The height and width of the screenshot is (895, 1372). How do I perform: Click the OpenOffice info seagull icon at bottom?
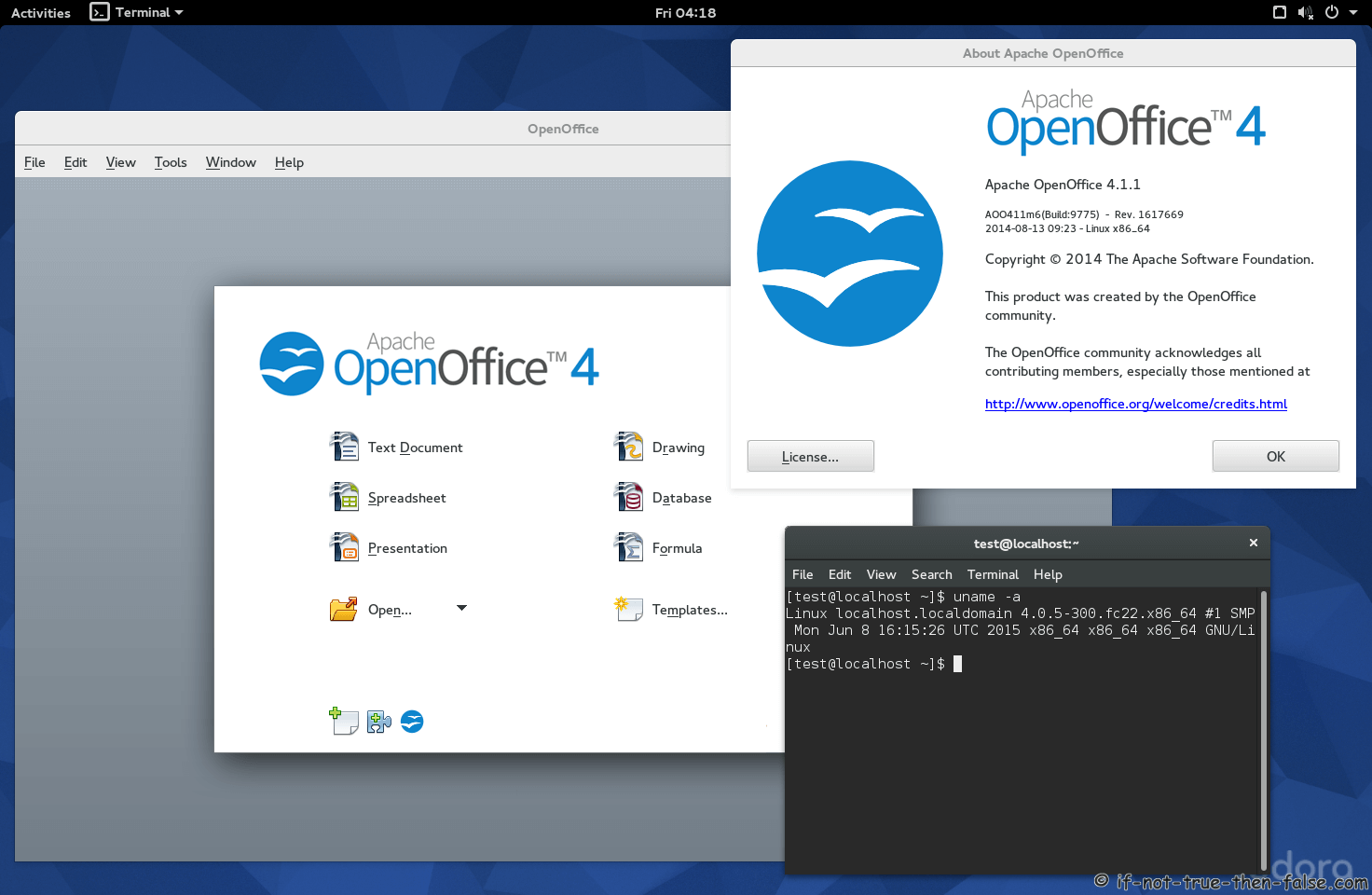412,722
